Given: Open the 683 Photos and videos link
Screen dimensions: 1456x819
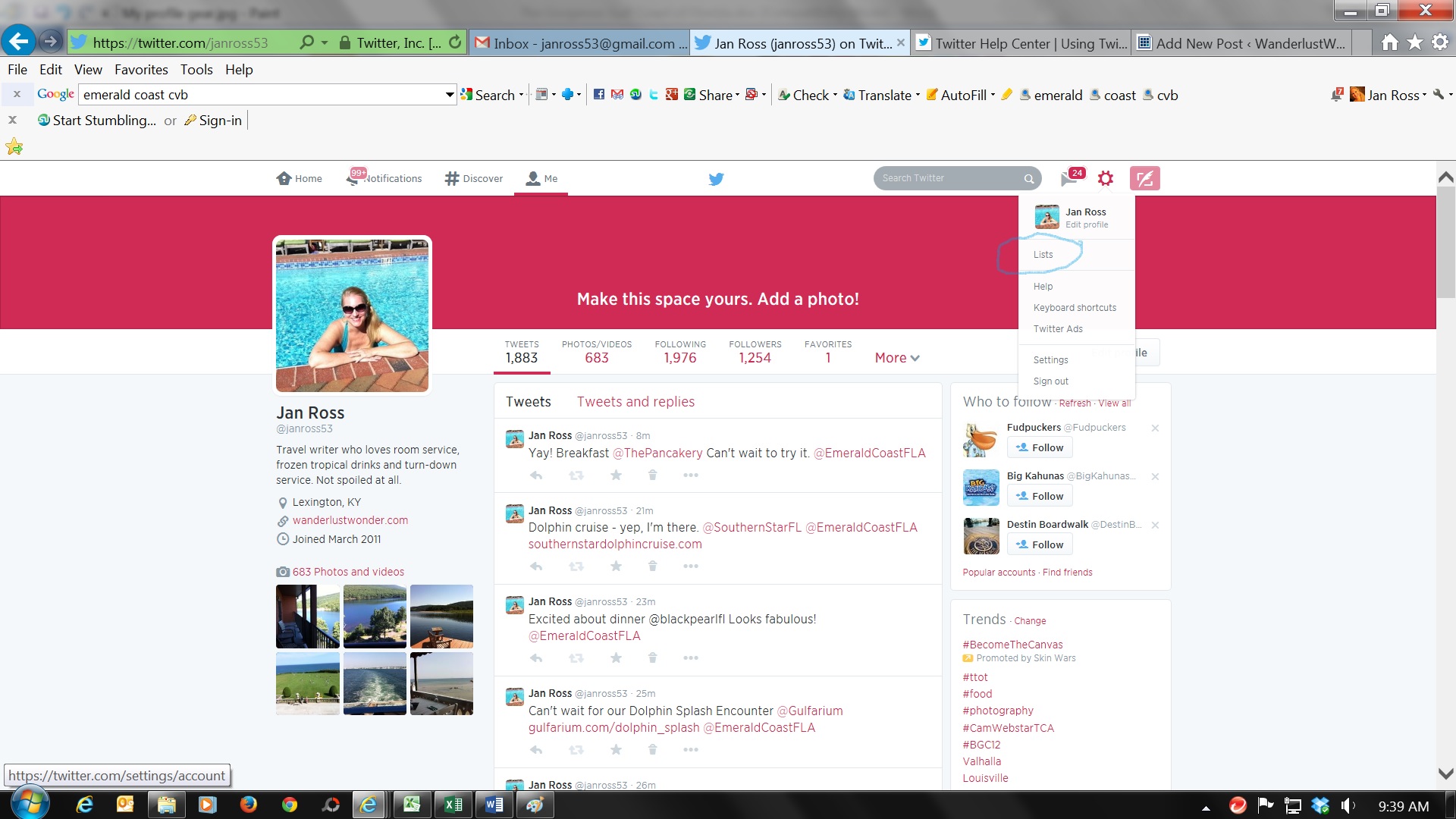Looking at the screenshot, I should coord(348,572).
